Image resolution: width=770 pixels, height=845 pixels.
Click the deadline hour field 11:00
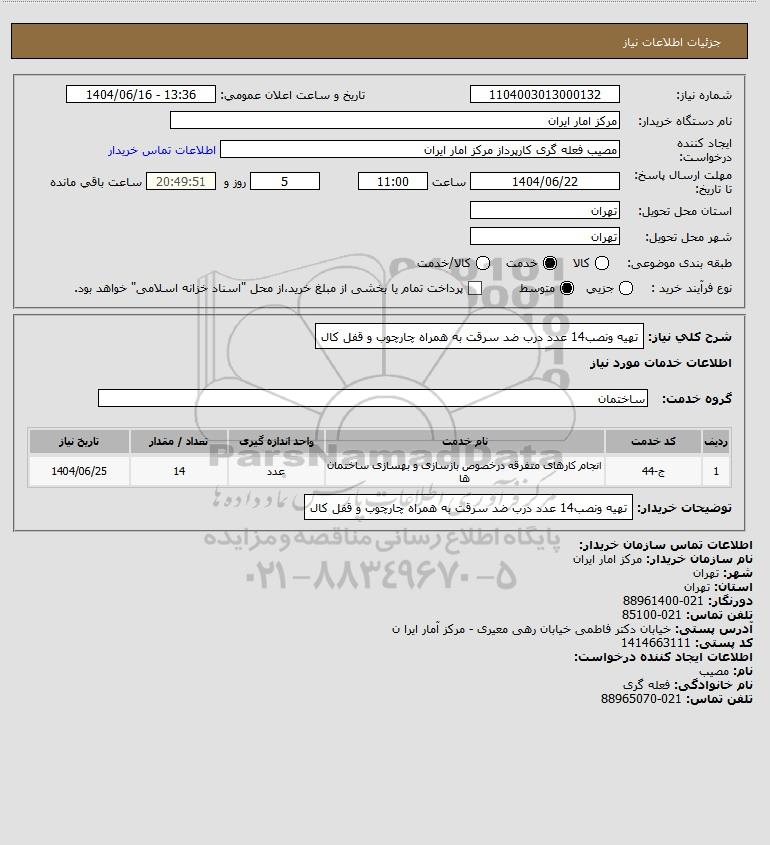pos(393,181)
